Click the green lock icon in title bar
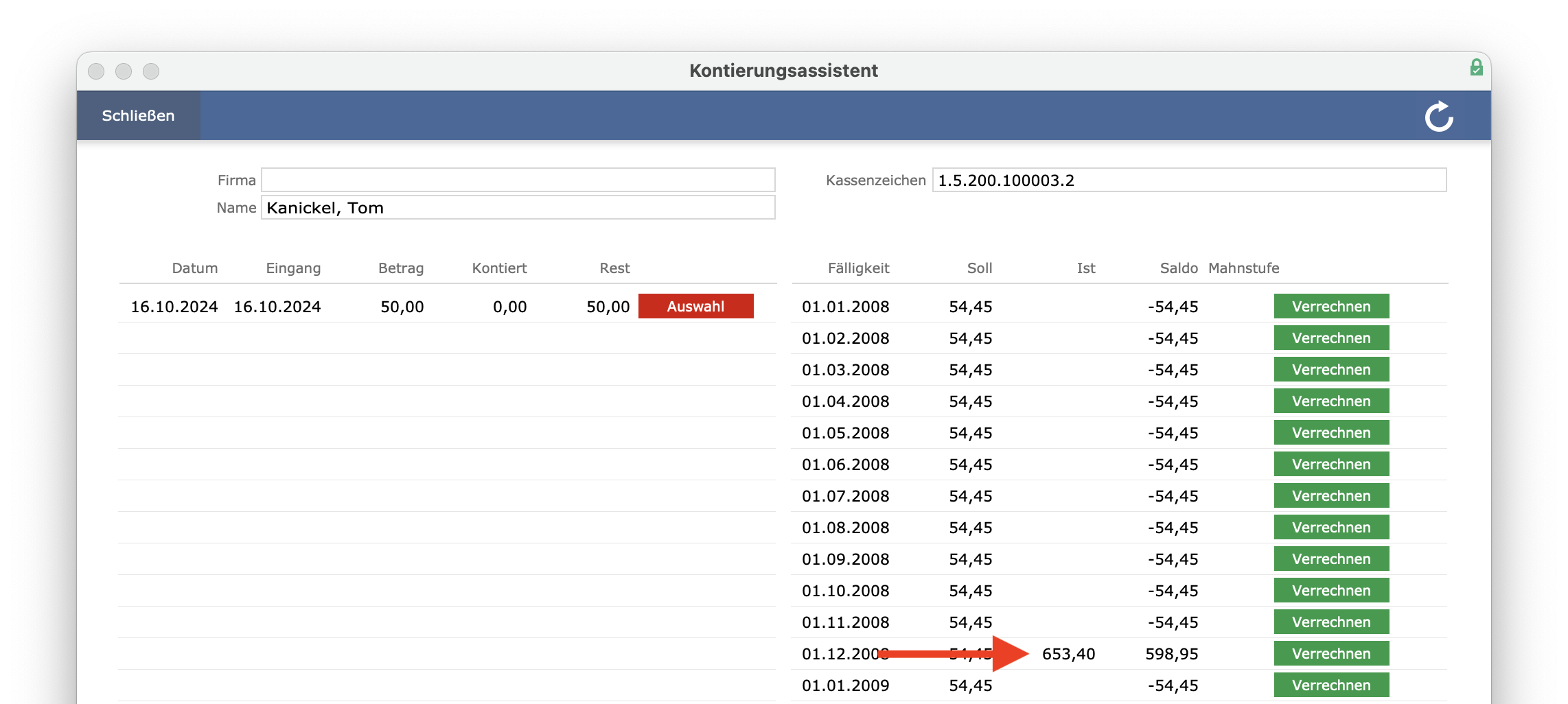Viewport: 1568px width, 704px height. tap(1476, 67)
